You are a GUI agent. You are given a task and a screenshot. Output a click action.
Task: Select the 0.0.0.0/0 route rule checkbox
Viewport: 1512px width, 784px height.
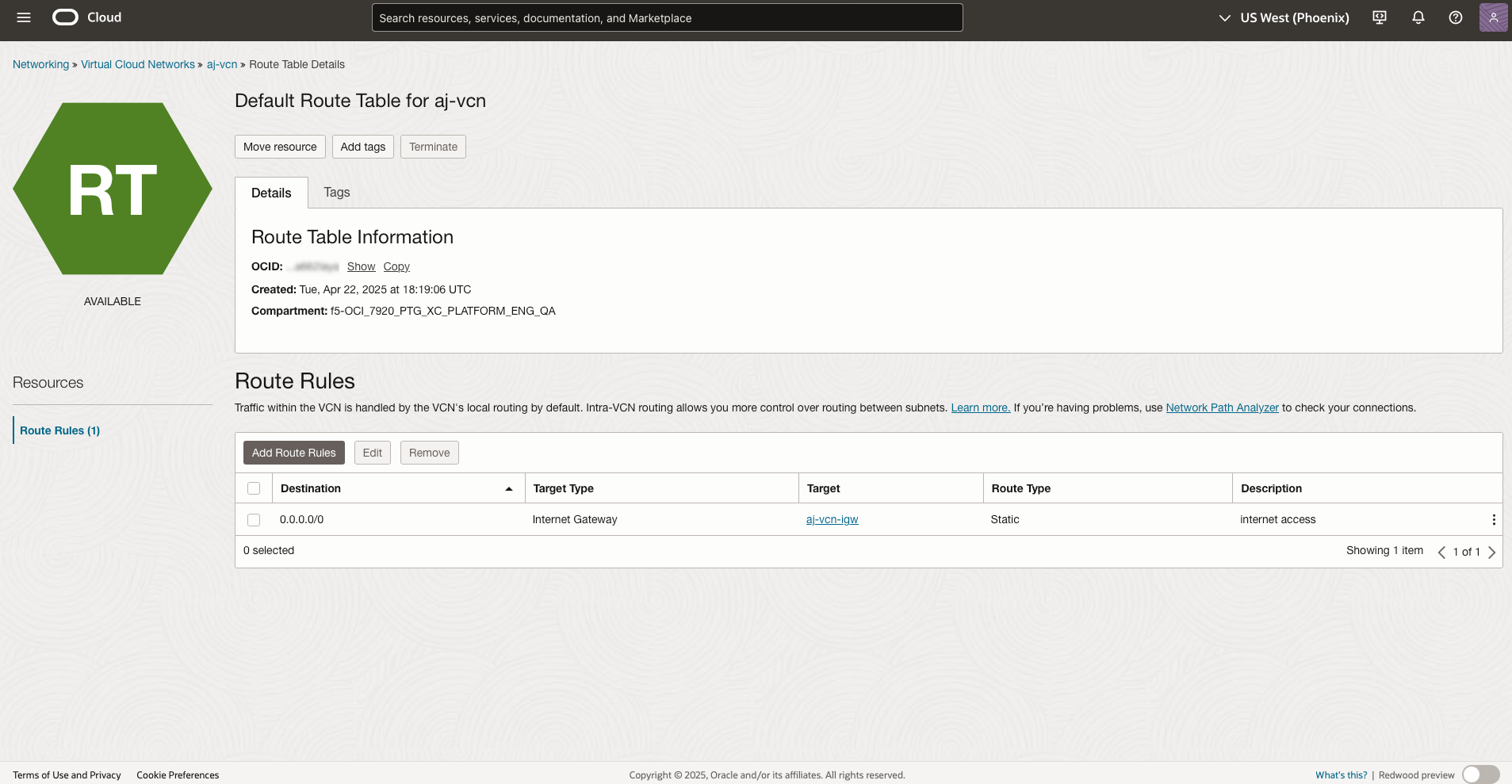[254, 520]
